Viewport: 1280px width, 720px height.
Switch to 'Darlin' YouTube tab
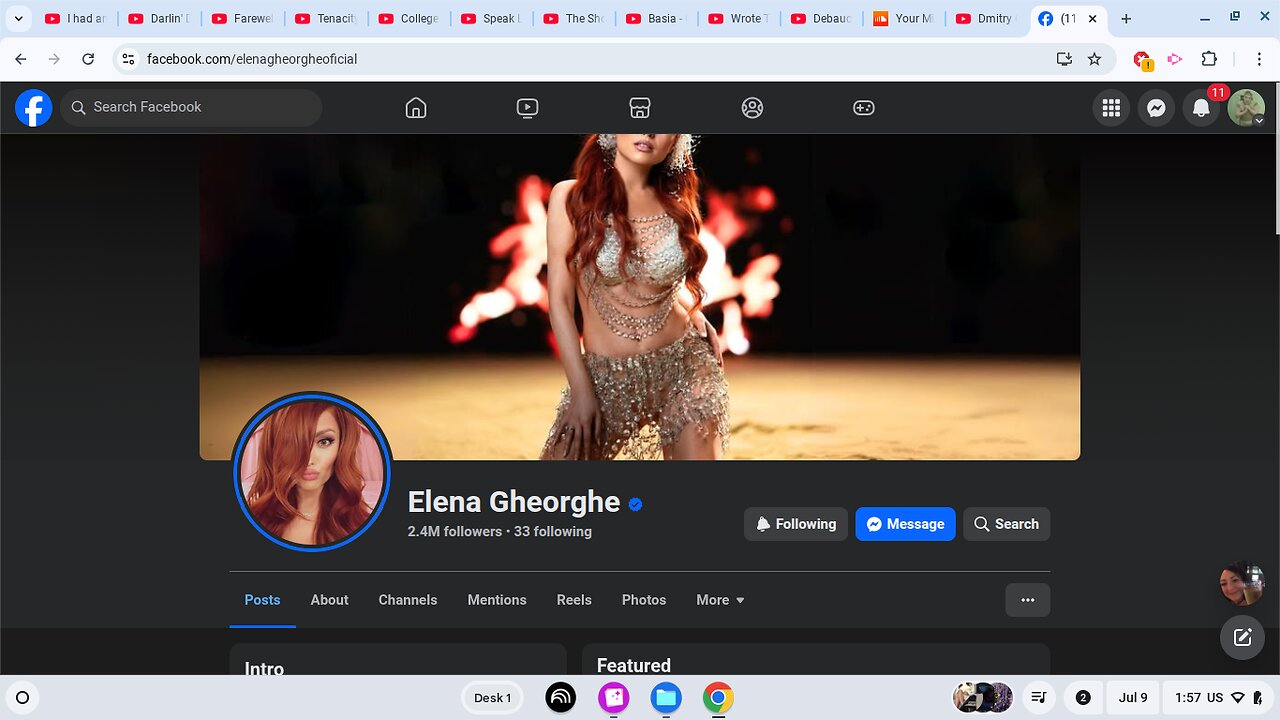(159, 18)
